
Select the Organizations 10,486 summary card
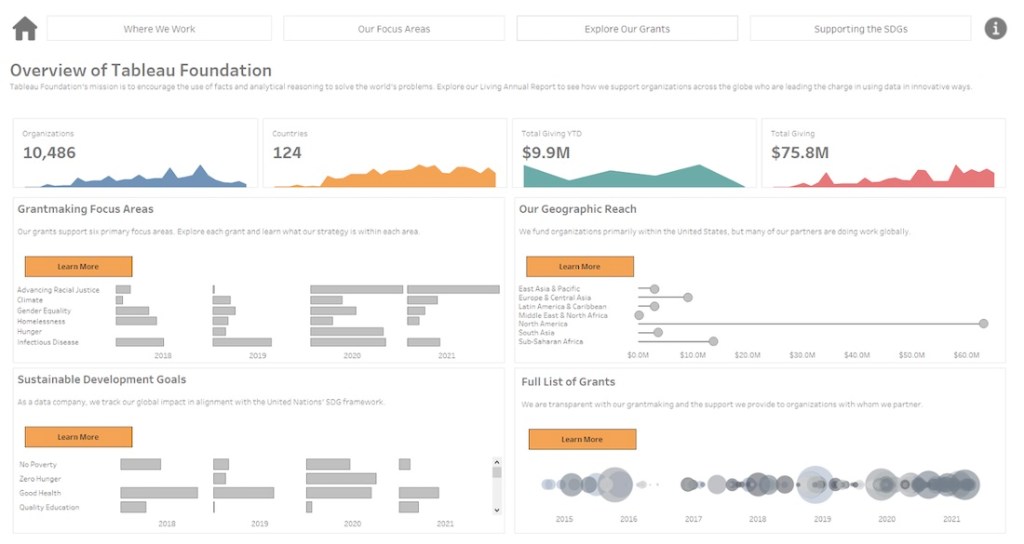click(135, 153)
